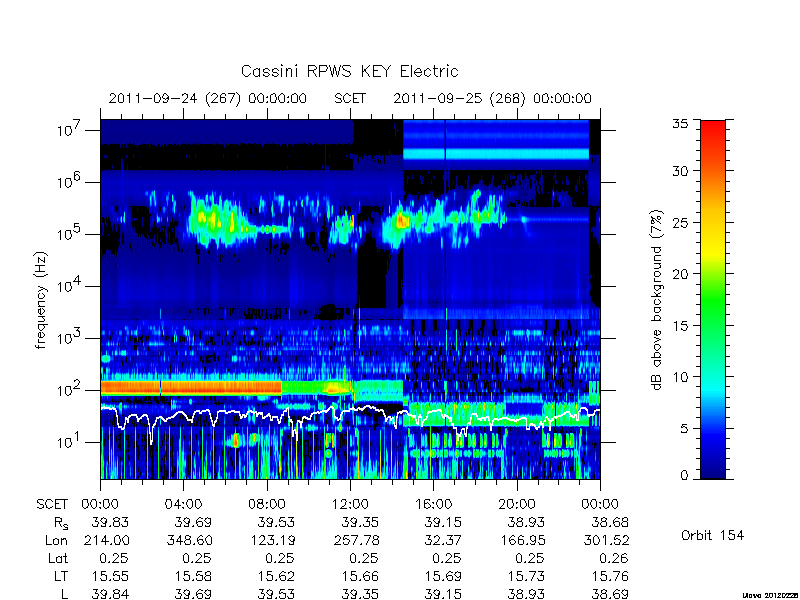The width and height of the screenshot is (800, 600).
Task: Click the green middle of the colorbar
Action: [713, 301]
